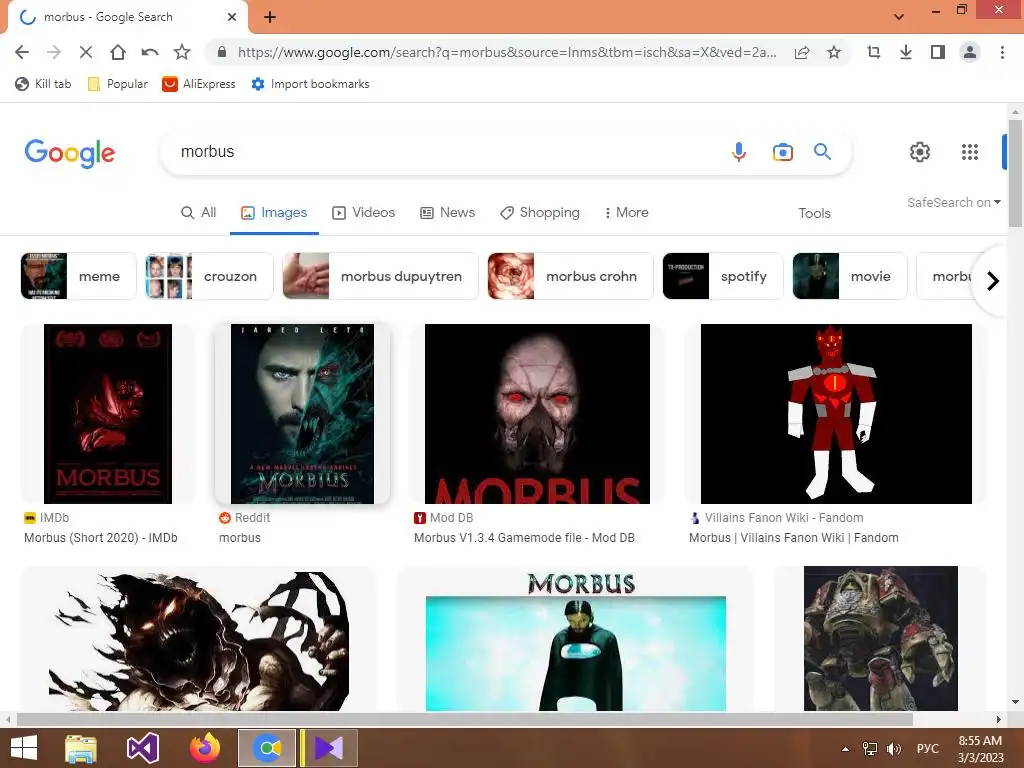Launch Visual Studio from taskbar

[x=142, y=748]
